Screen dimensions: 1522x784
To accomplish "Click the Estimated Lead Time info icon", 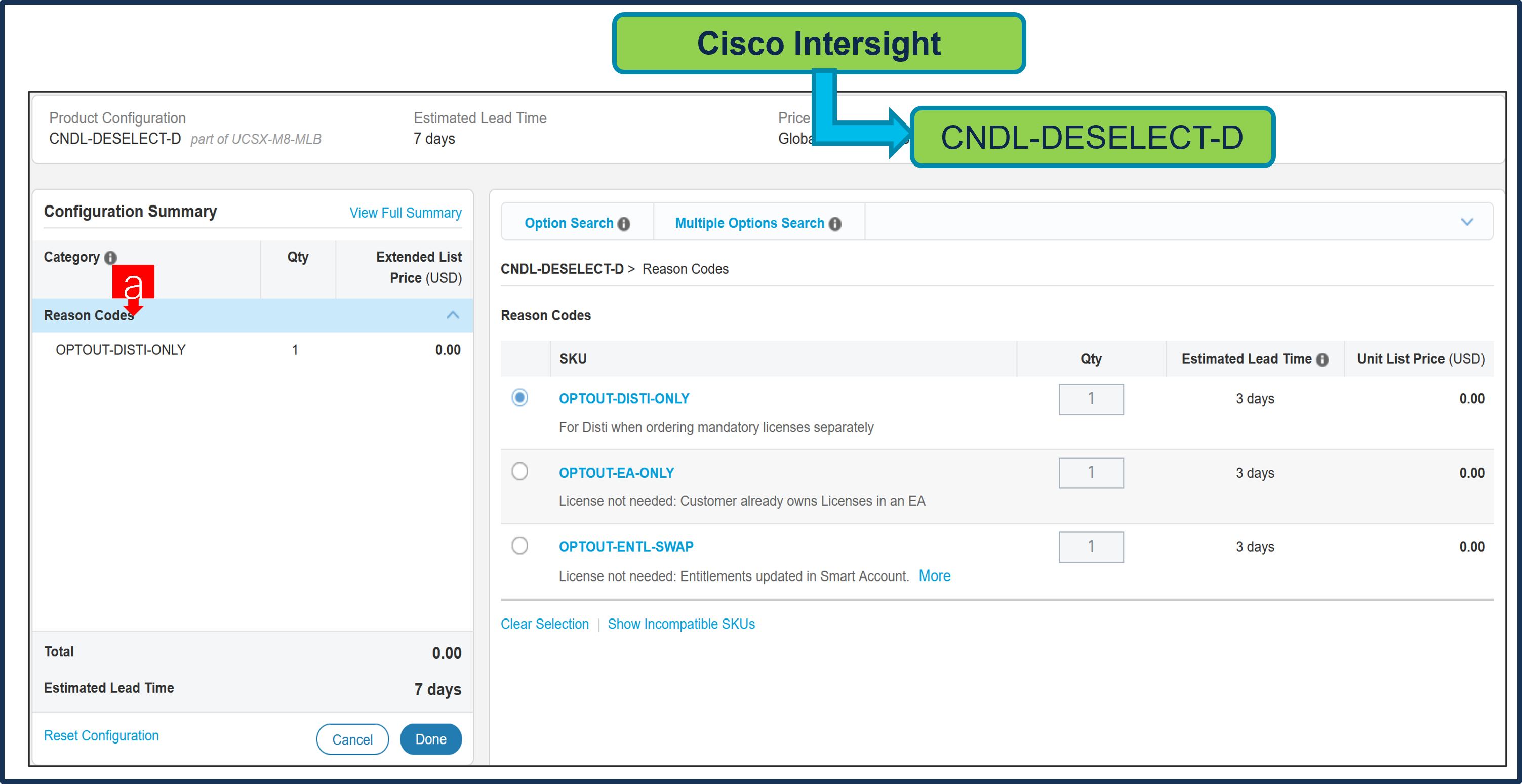I will [x=1321, y=359].
